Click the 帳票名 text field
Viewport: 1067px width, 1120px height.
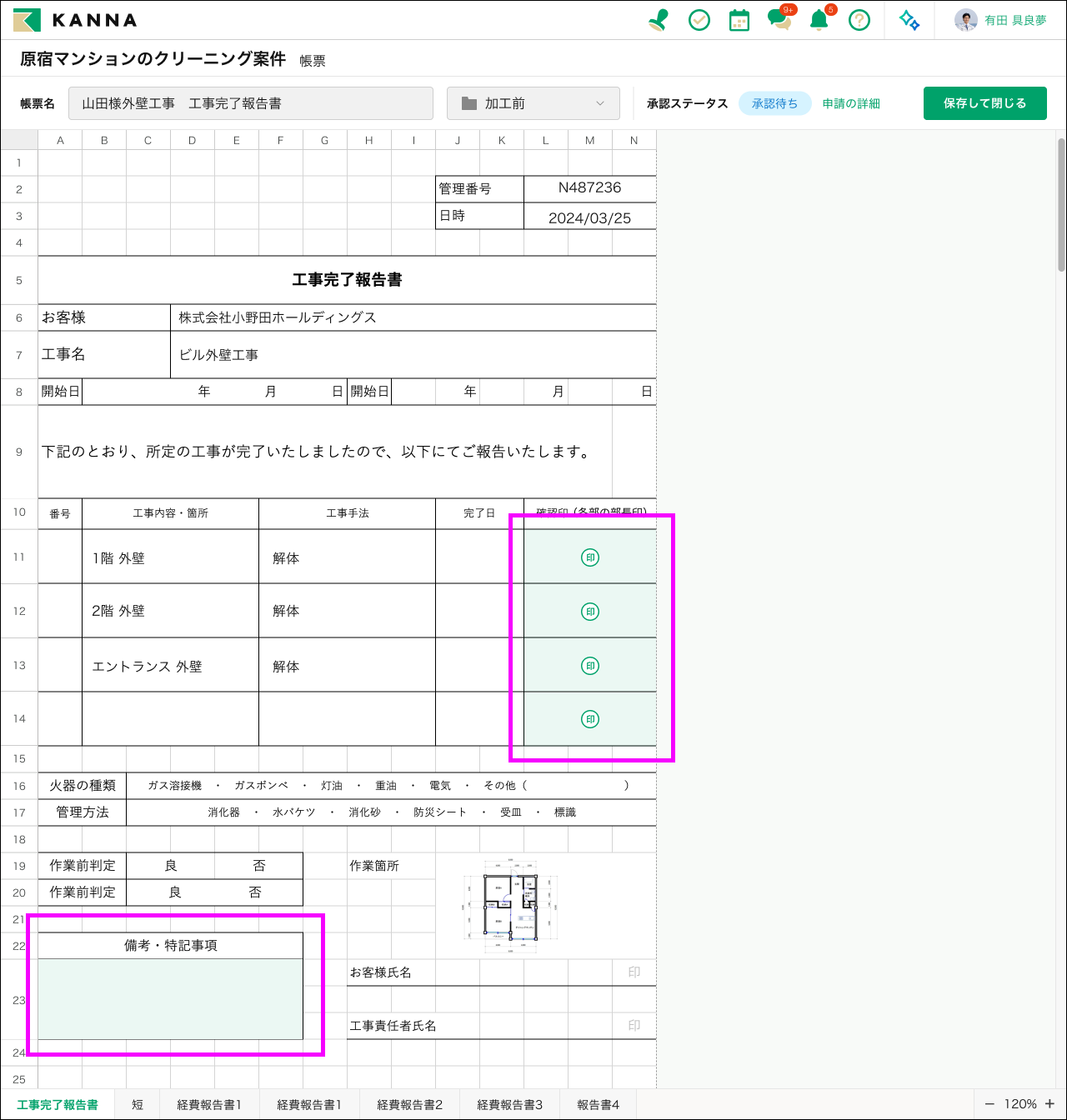click(x=250, y=103)
